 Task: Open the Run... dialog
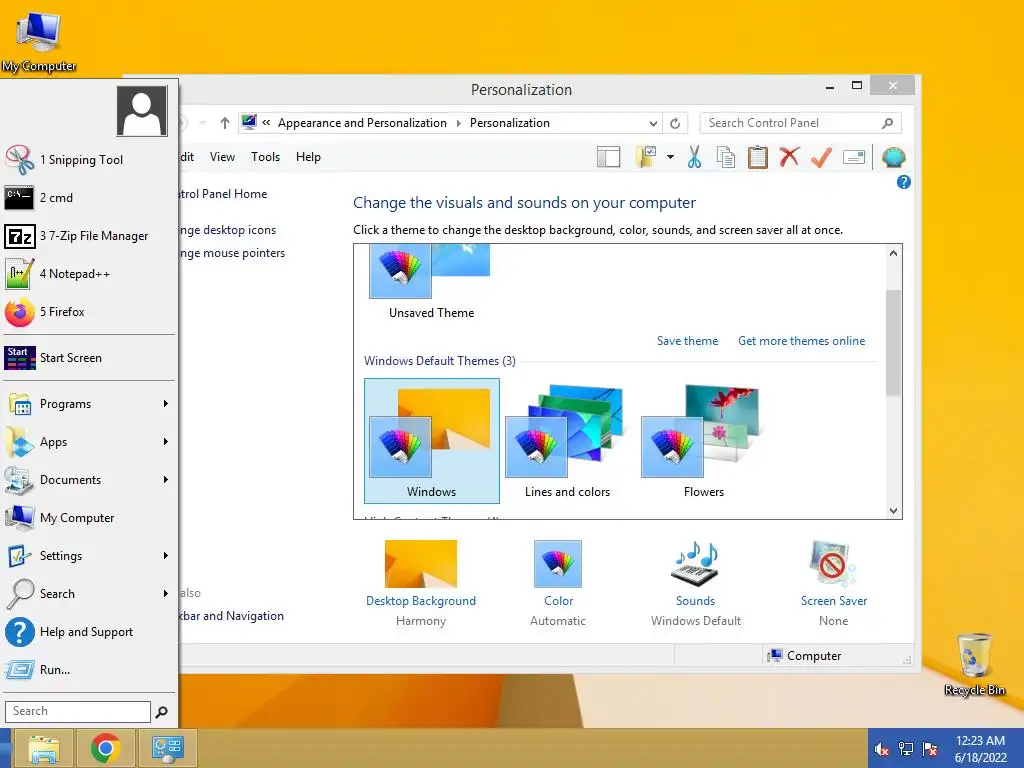[x=89, y=669]
